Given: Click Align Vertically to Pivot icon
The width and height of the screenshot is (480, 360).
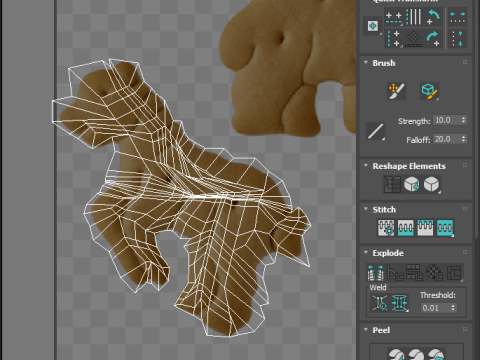Looking at the screenshot, I should pos(393,39).
